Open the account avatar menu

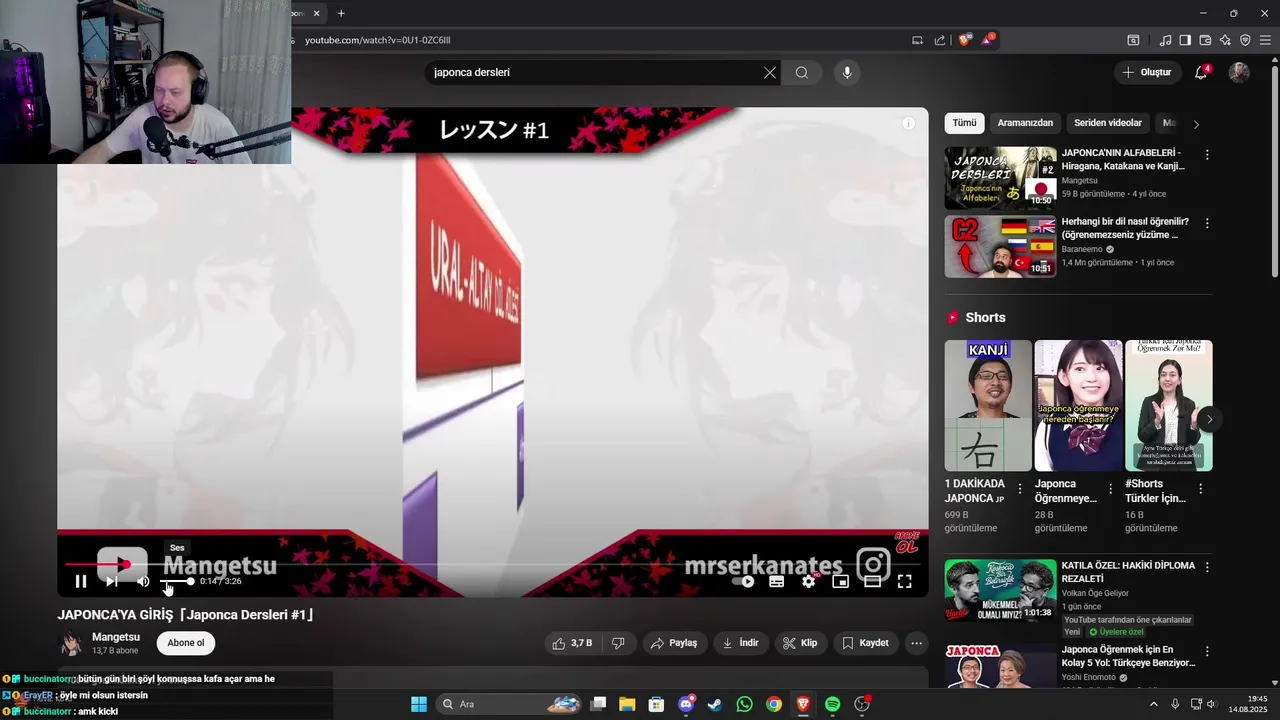click(1239, 72)
